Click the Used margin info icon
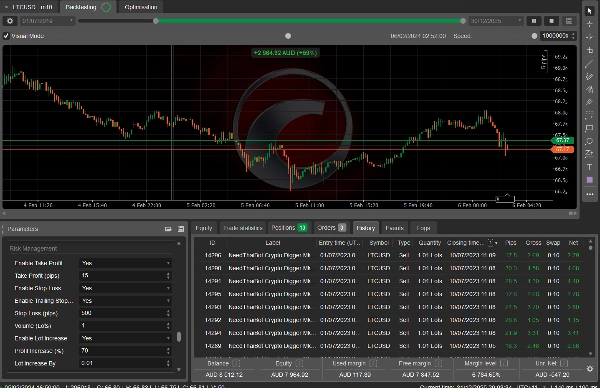This screenshot has width=600, height=388. point(374,363)
